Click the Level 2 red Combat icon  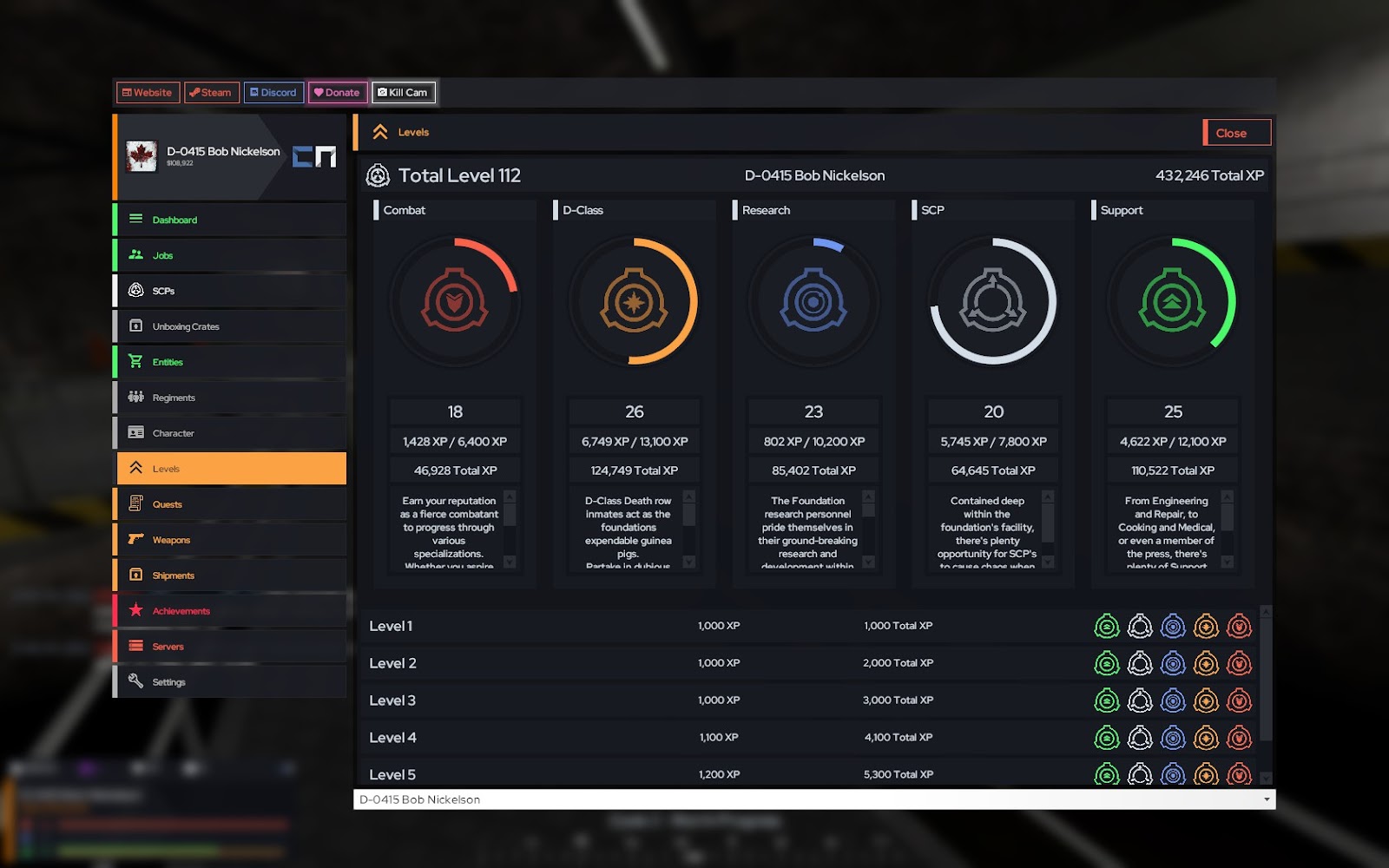pyautogui.click(x=1239, y=663)
